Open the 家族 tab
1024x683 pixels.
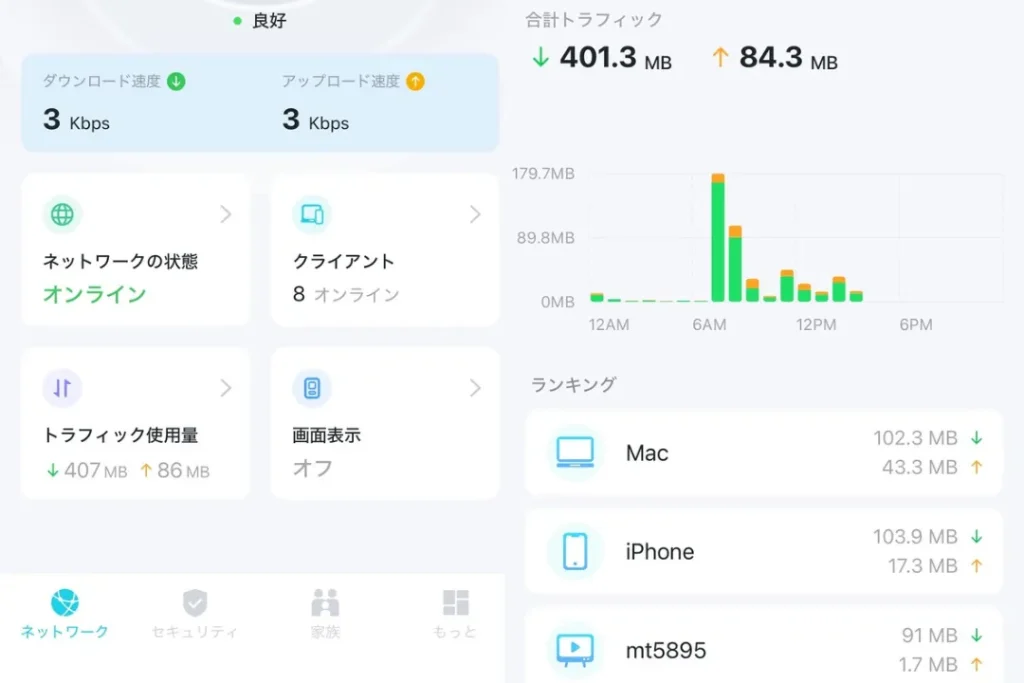[325, 613]
